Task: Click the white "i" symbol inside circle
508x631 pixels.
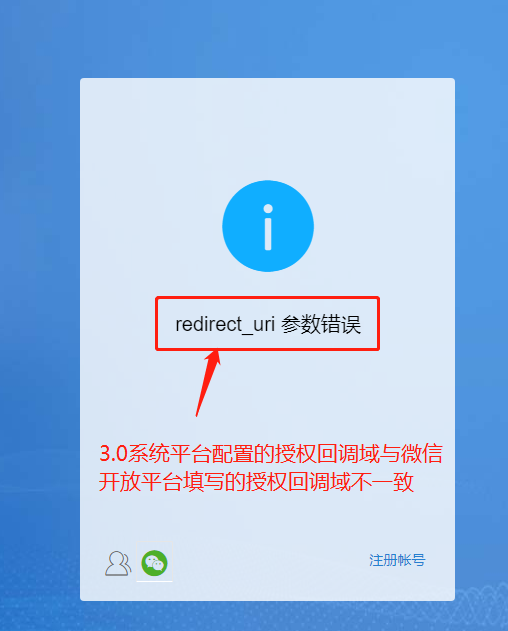Action: 268,227
